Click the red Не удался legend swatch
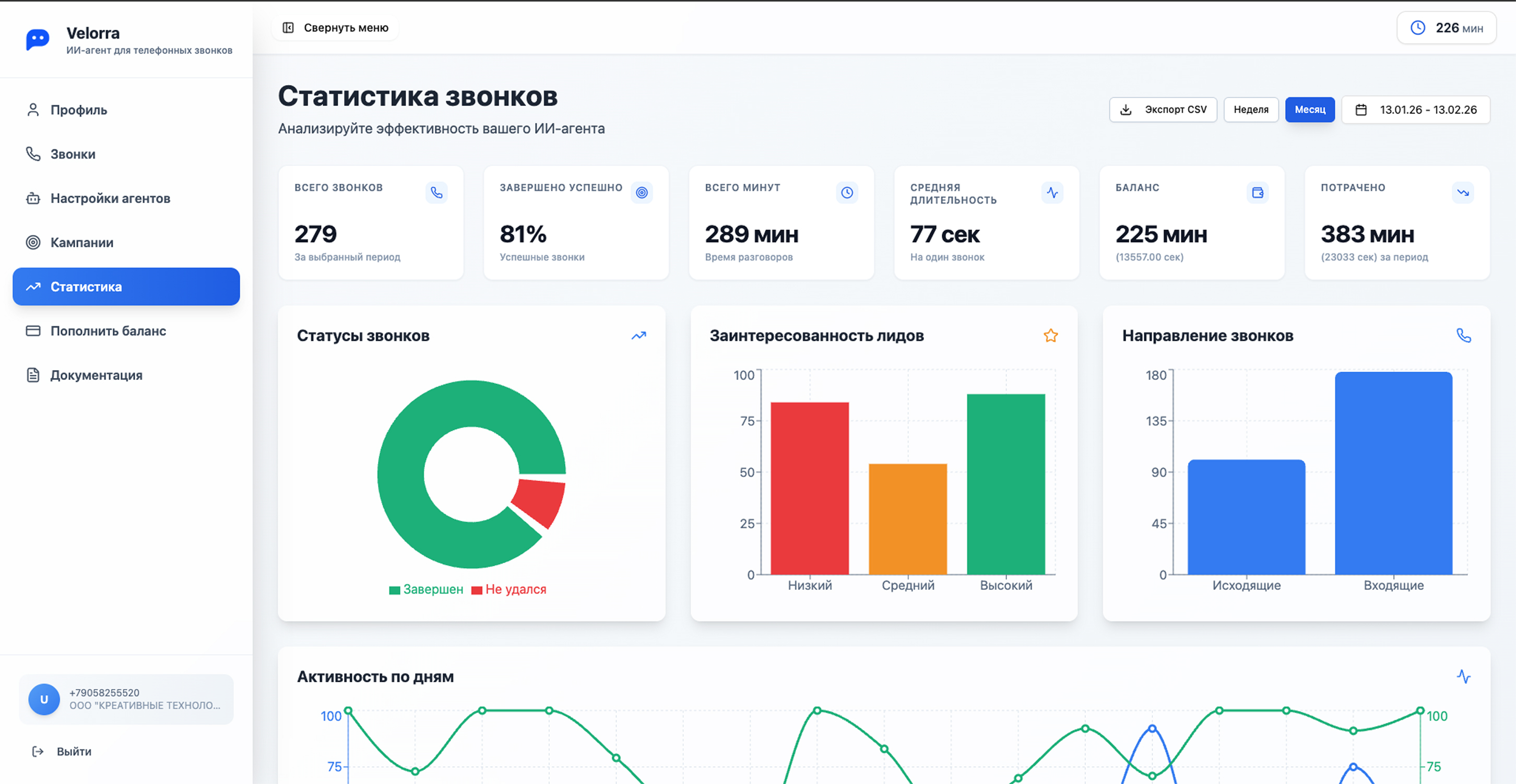The height and width of the screenshot is (784, 1516). (x=477, y=590)
